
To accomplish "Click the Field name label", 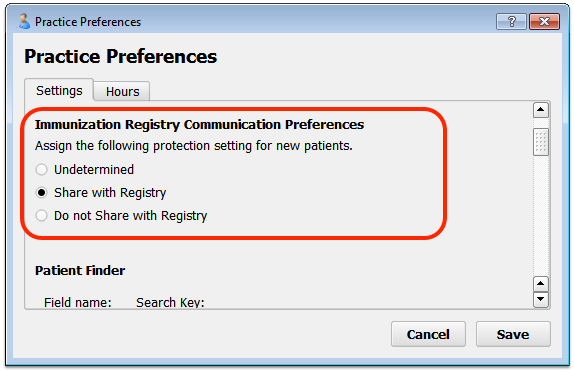I will coord(78,302).
